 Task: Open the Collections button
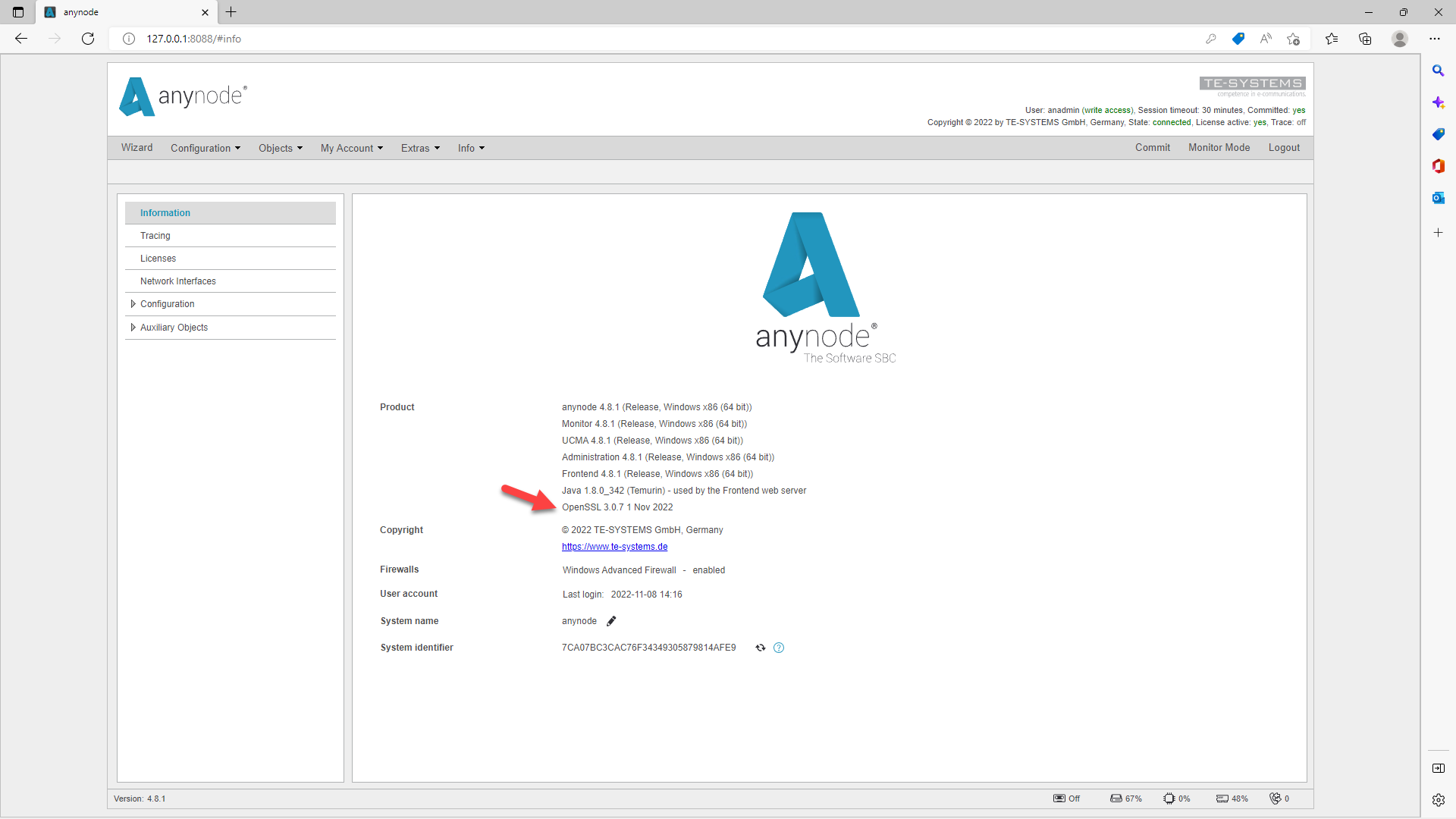1365,39
